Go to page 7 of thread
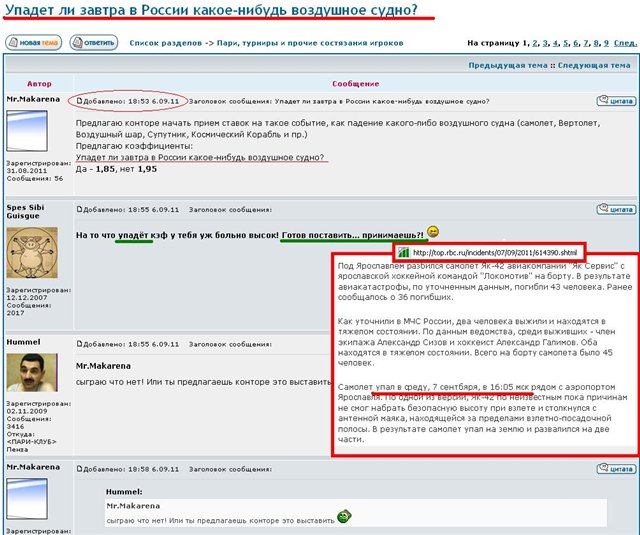This screenshot has width=640, height=535. click(586, 43)
